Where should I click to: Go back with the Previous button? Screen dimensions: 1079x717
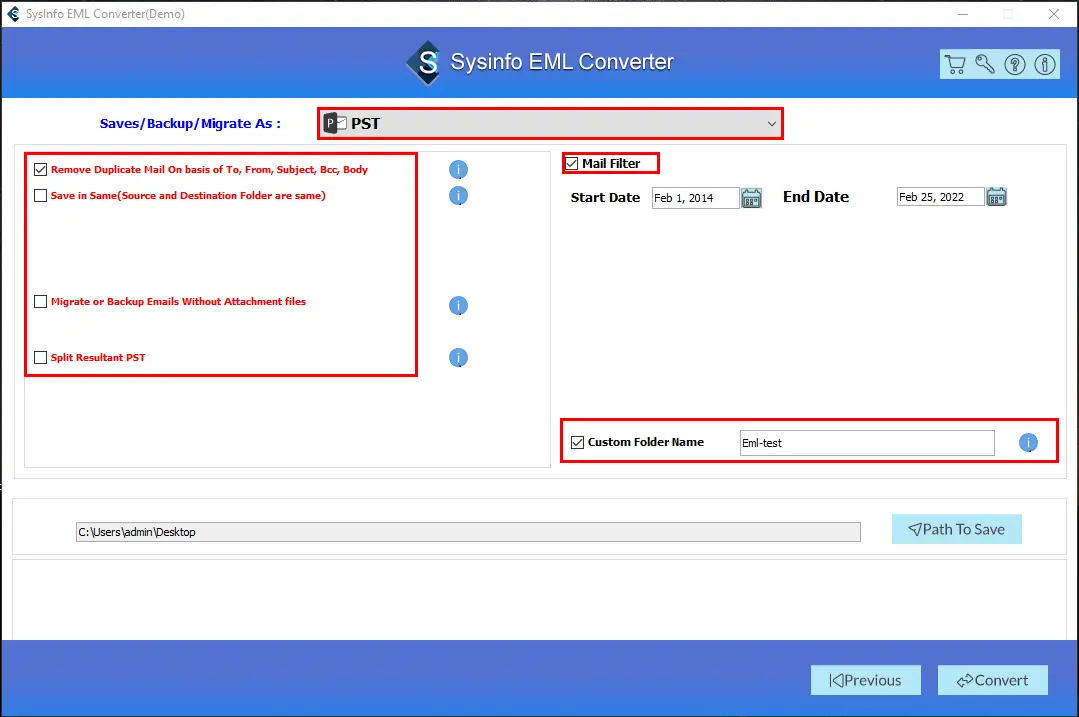tap(866, 680)
